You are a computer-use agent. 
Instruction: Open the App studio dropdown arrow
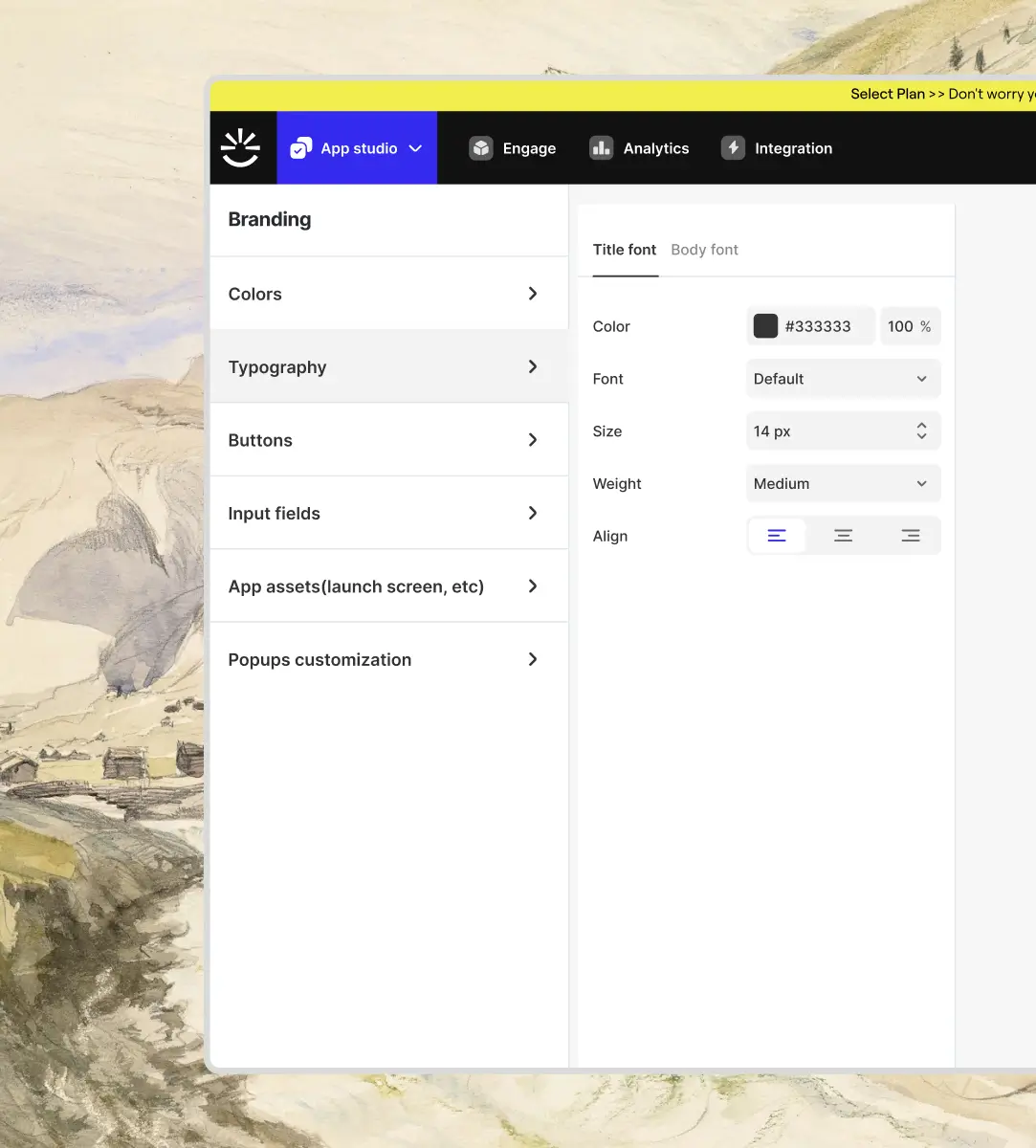415,148
